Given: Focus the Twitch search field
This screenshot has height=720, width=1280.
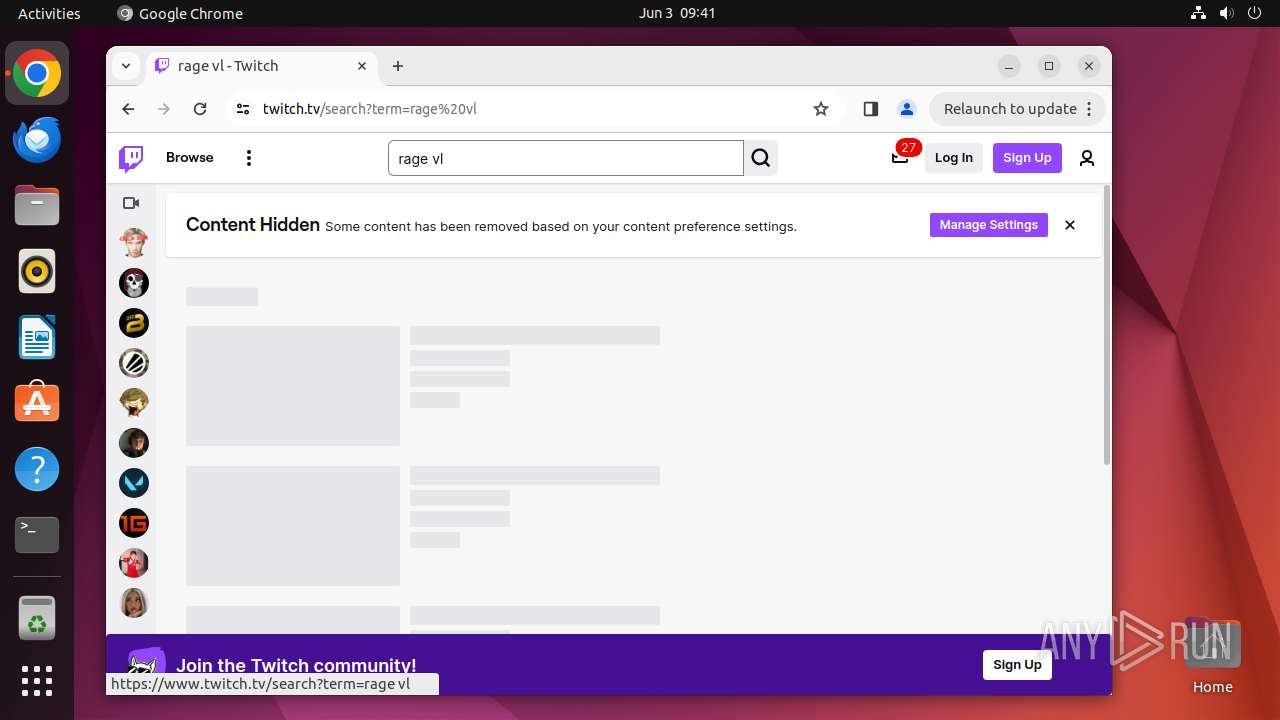Looking at the screenshot, I should [566, 158].
